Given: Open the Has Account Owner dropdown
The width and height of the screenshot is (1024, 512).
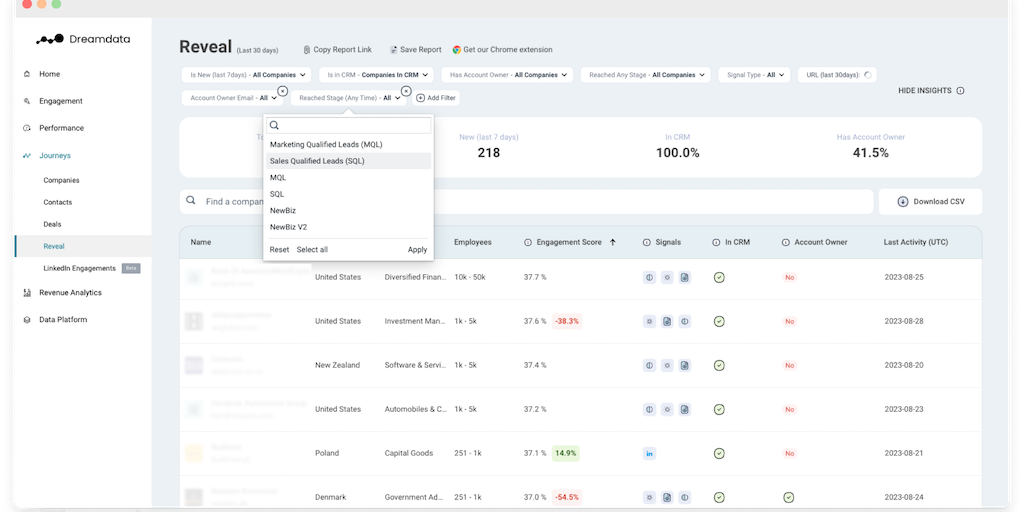Looking at the screenshot, I should [507, 74].
